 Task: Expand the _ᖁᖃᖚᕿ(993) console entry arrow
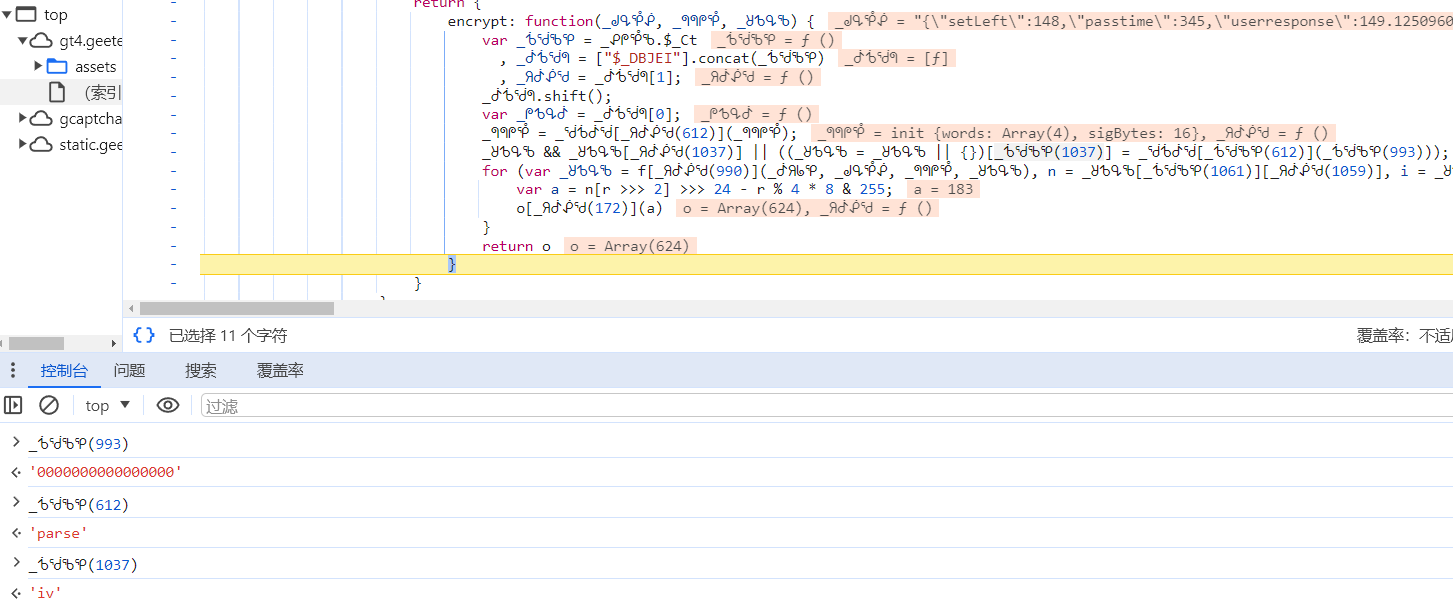[15, 443]
